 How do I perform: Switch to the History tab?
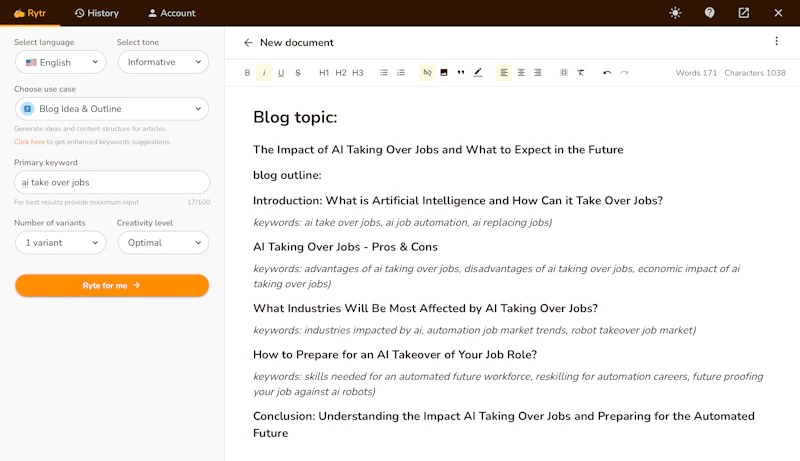pos(96,13)
